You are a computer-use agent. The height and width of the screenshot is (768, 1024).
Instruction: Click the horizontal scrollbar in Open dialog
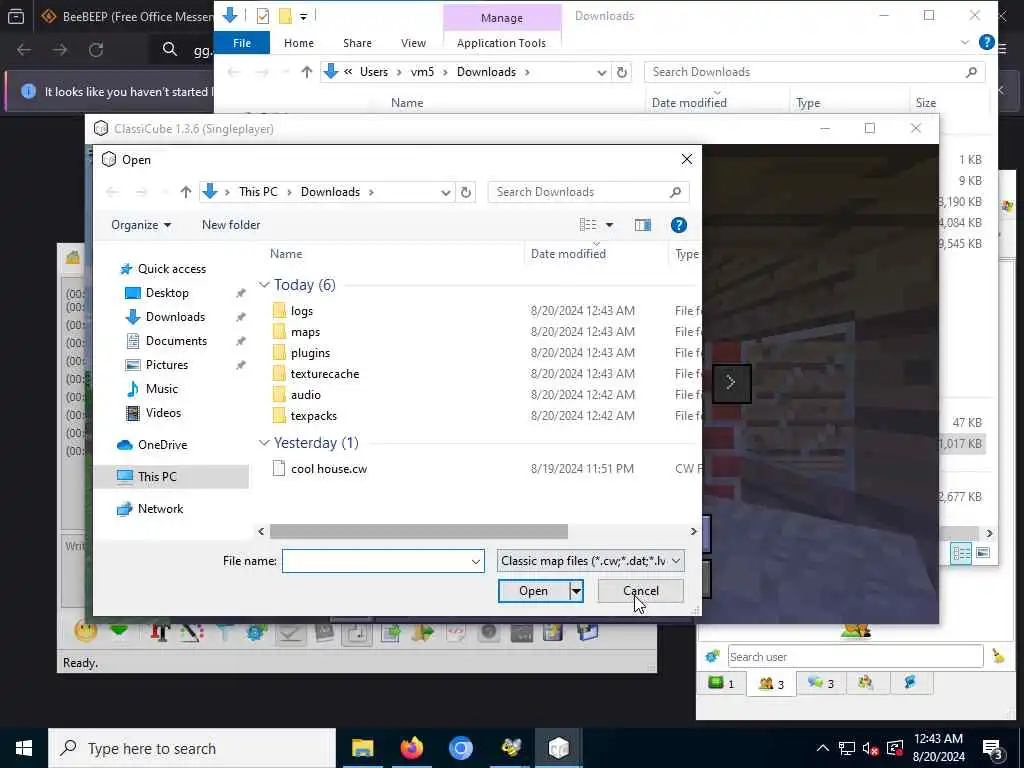pyautogui.click(x=419, y=532)
